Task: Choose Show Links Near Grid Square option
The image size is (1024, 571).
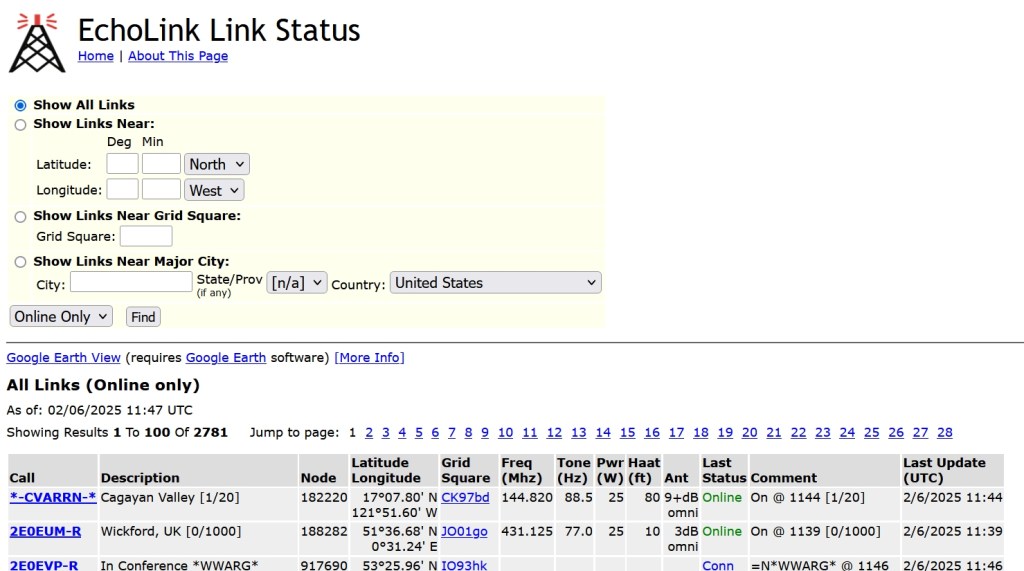Action: point(21,216)
